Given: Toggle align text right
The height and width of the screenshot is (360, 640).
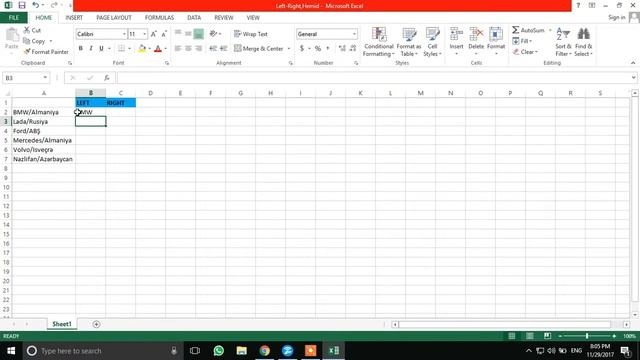Looking at the screenshot, I should tap(199, 49).
